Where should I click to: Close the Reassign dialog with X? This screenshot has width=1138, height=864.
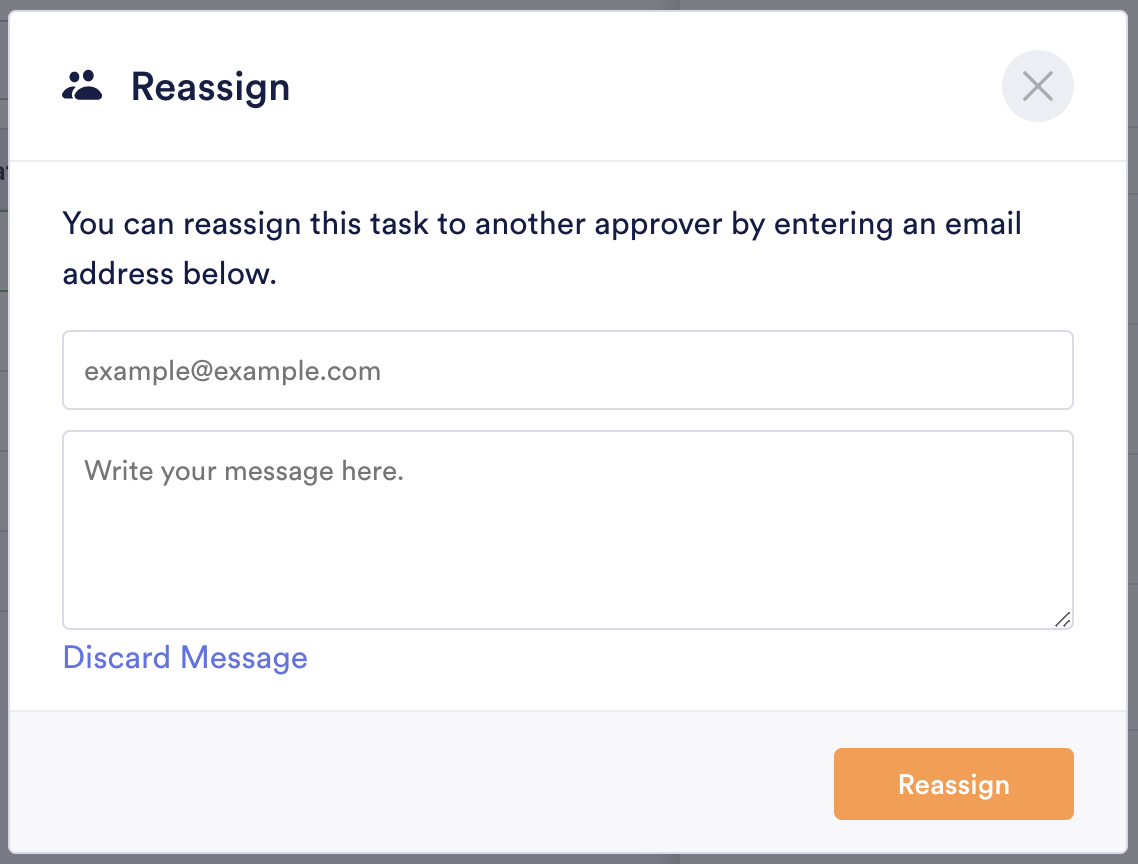[1037, 87]
